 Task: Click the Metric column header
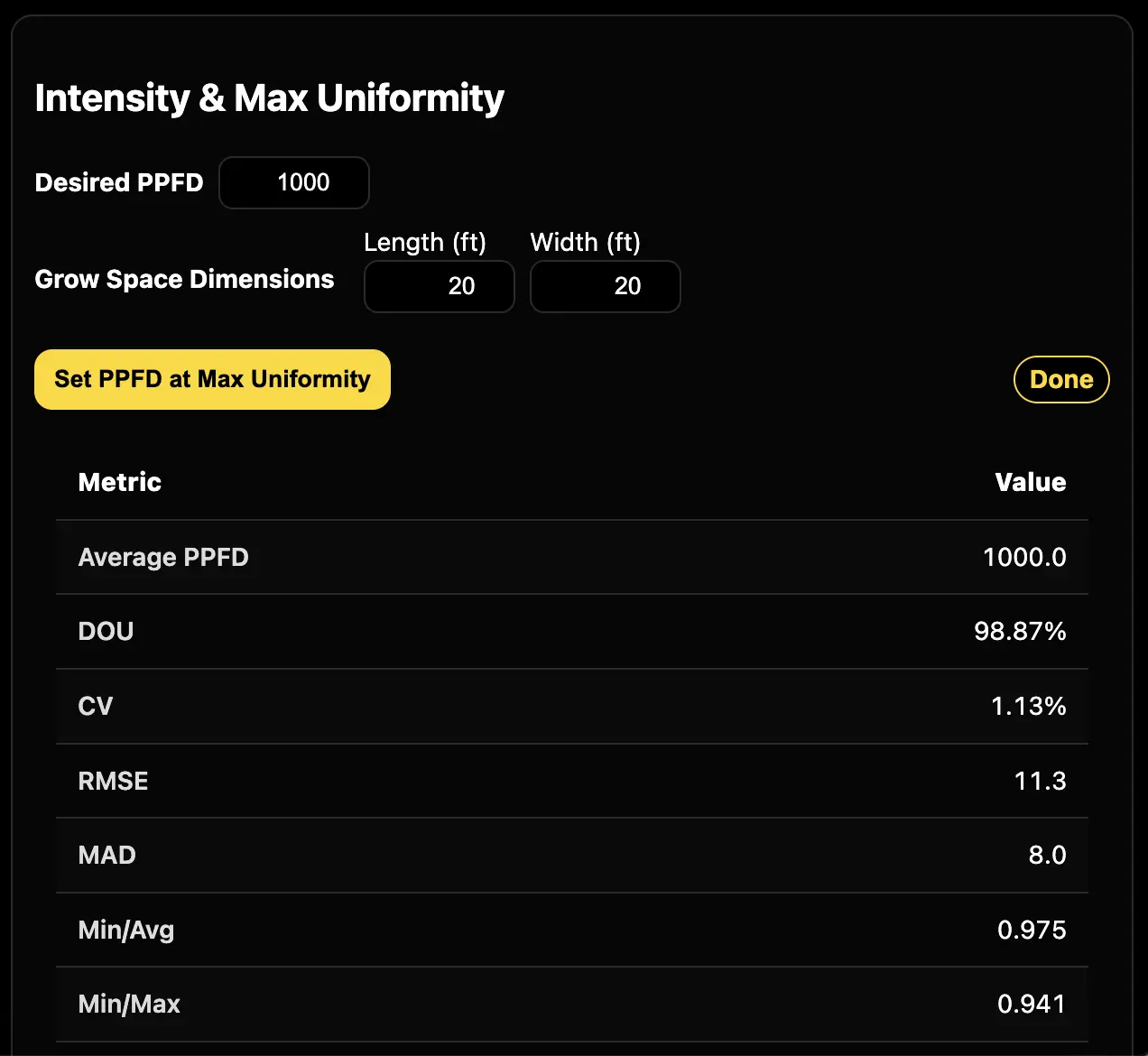[x=119, y=482]
